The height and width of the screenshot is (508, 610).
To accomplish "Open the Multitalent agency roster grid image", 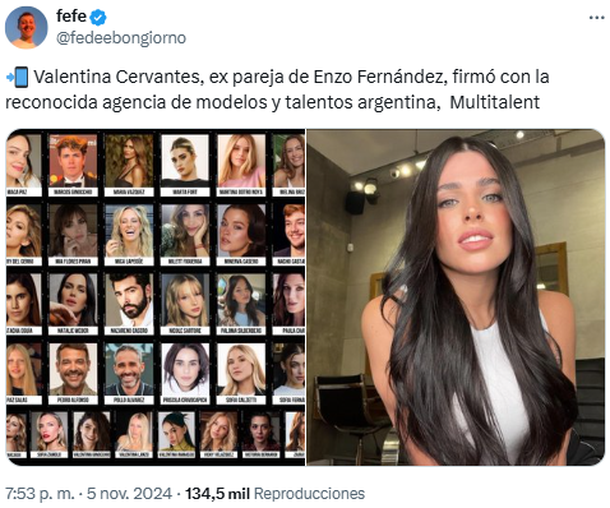I will (x=156, y=297).
